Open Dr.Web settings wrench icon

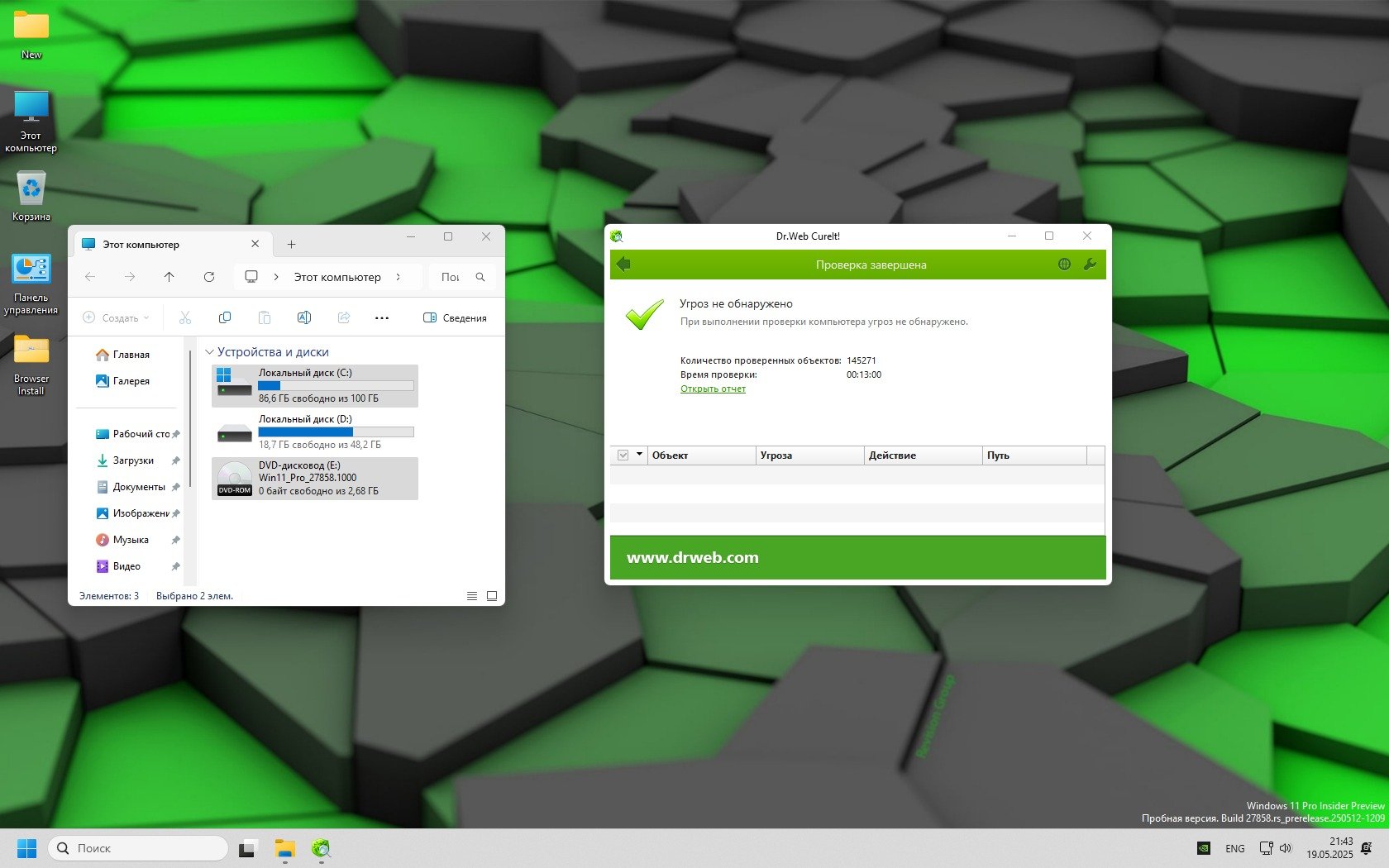click(x=1090, y=265)
